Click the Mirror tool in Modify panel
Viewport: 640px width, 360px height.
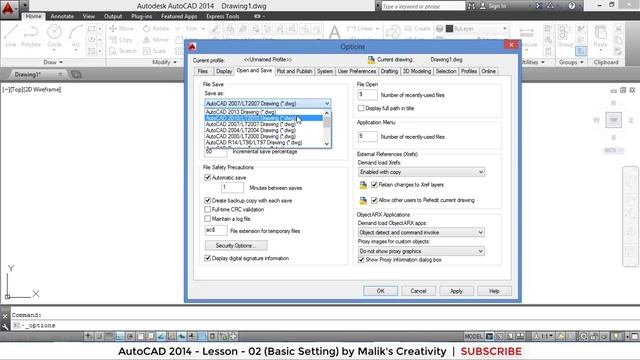click(x=156, y=40)
